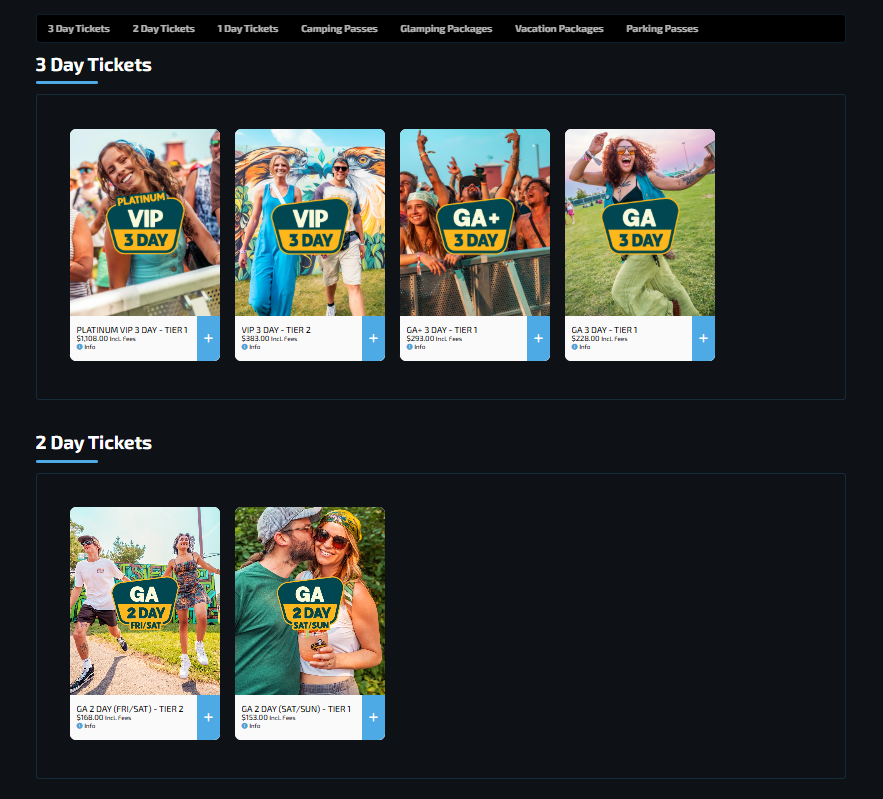Open the Parking Passes tab
This screenshot has width=883, height=799.
(662, 29)
